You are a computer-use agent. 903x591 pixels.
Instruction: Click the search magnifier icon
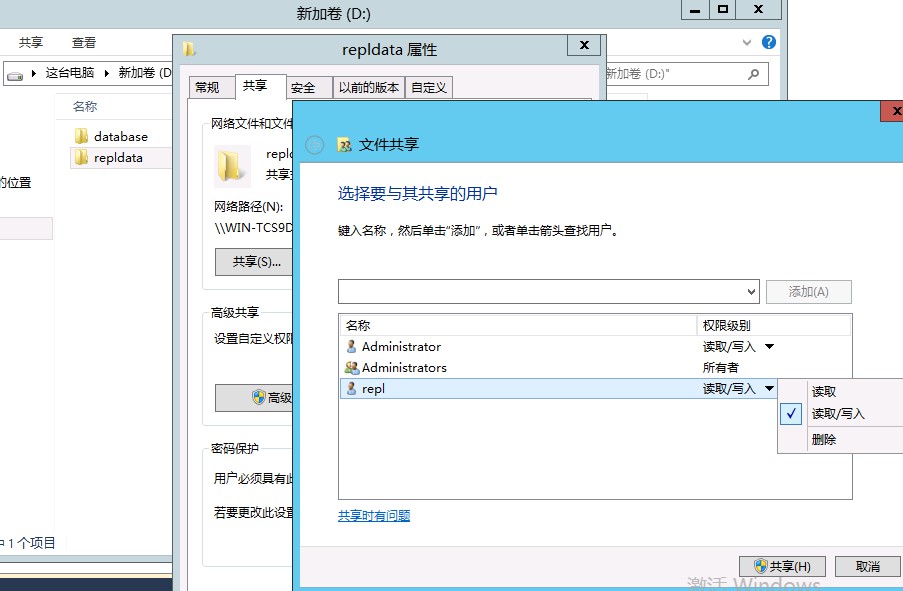[x=753, y=74]
